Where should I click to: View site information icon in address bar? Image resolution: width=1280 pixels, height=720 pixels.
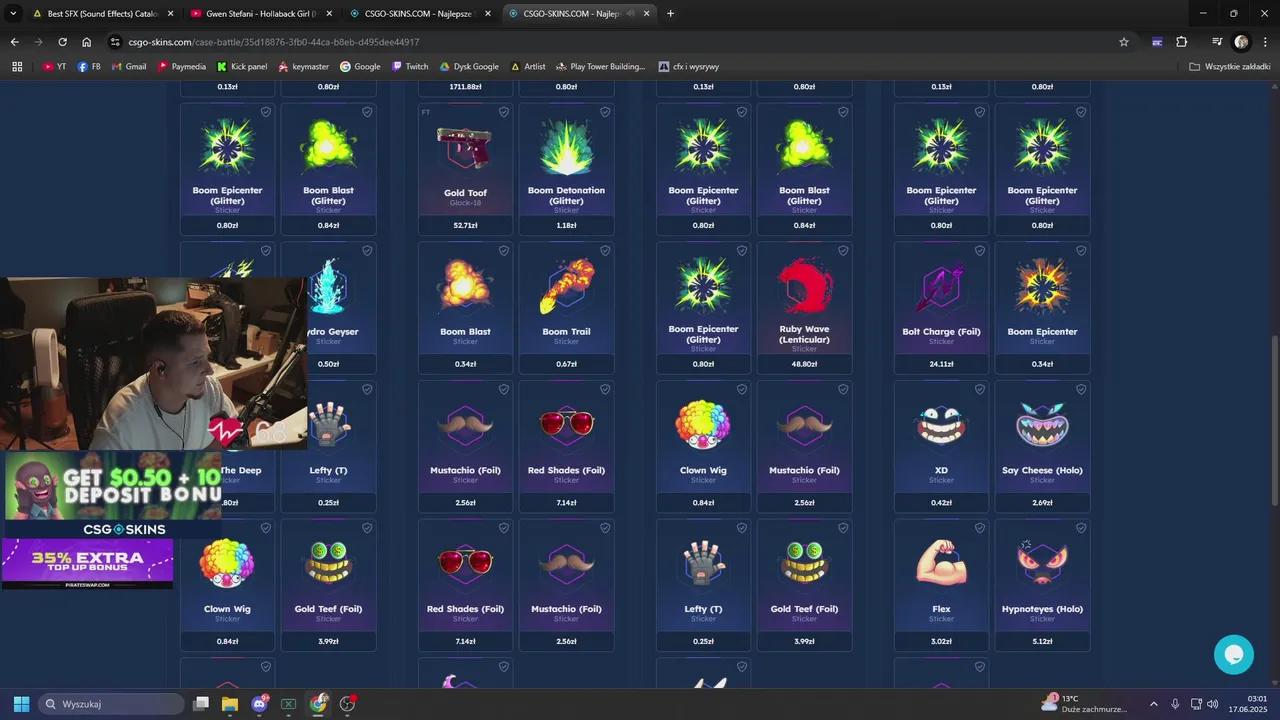click(116, 42)
